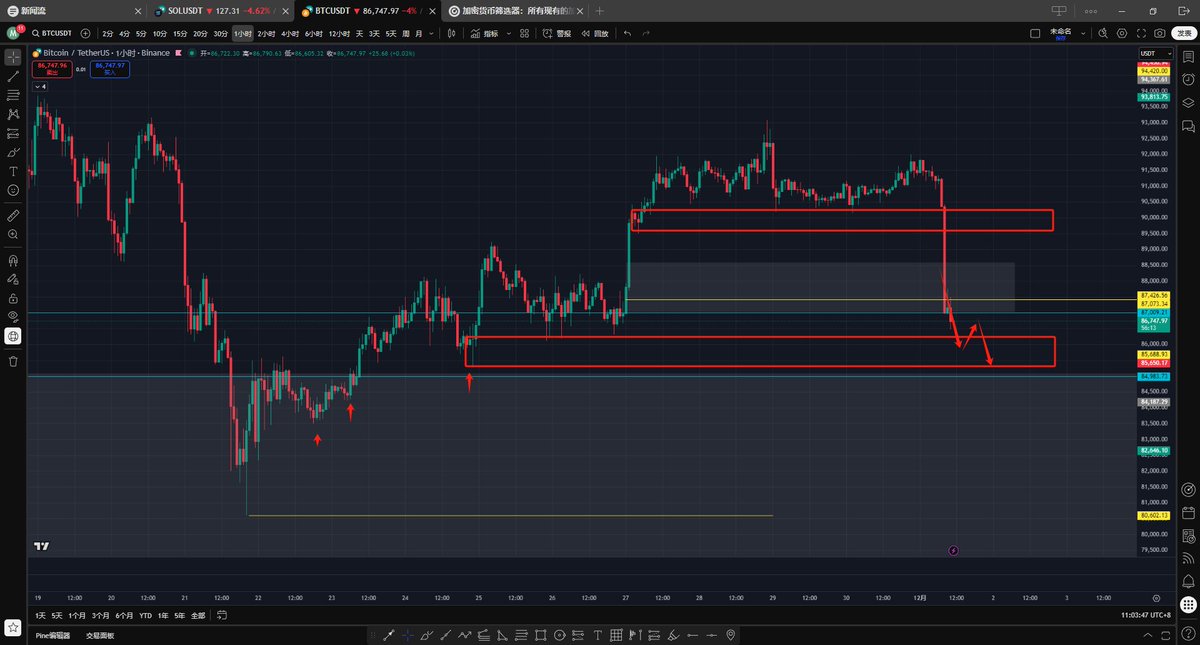The height and width of the screenshot is (645, 1200).
Task: Open the favorites star at bottom left
Action: click(x=13, y=627)
